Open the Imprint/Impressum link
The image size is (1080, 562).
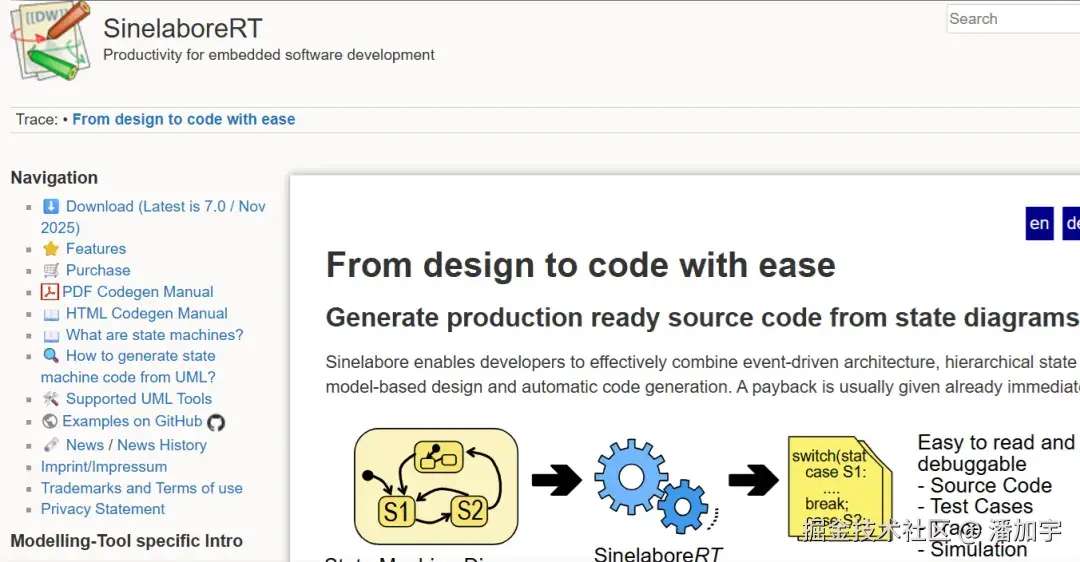[x=103, y=466]
